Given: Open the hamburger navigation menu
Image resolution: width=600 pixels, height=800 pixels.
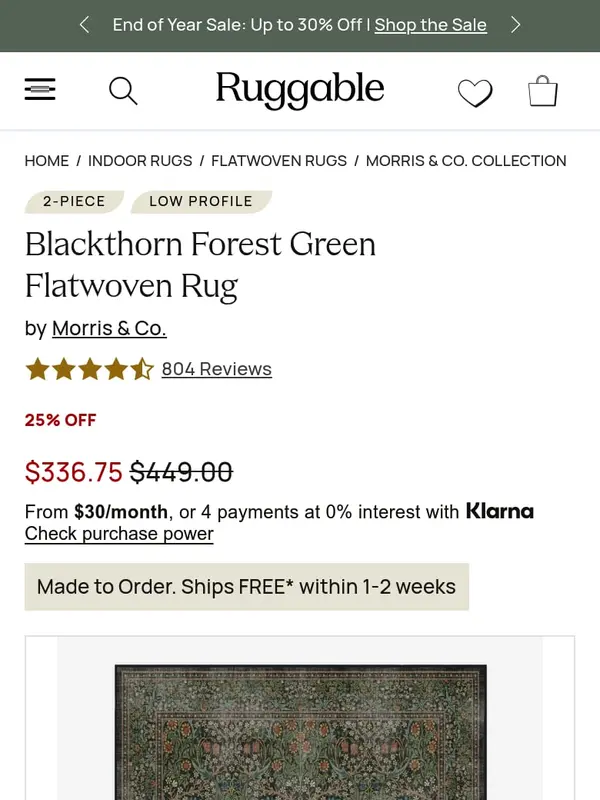Looking at the screenshot, I should (x=40, y=90).
